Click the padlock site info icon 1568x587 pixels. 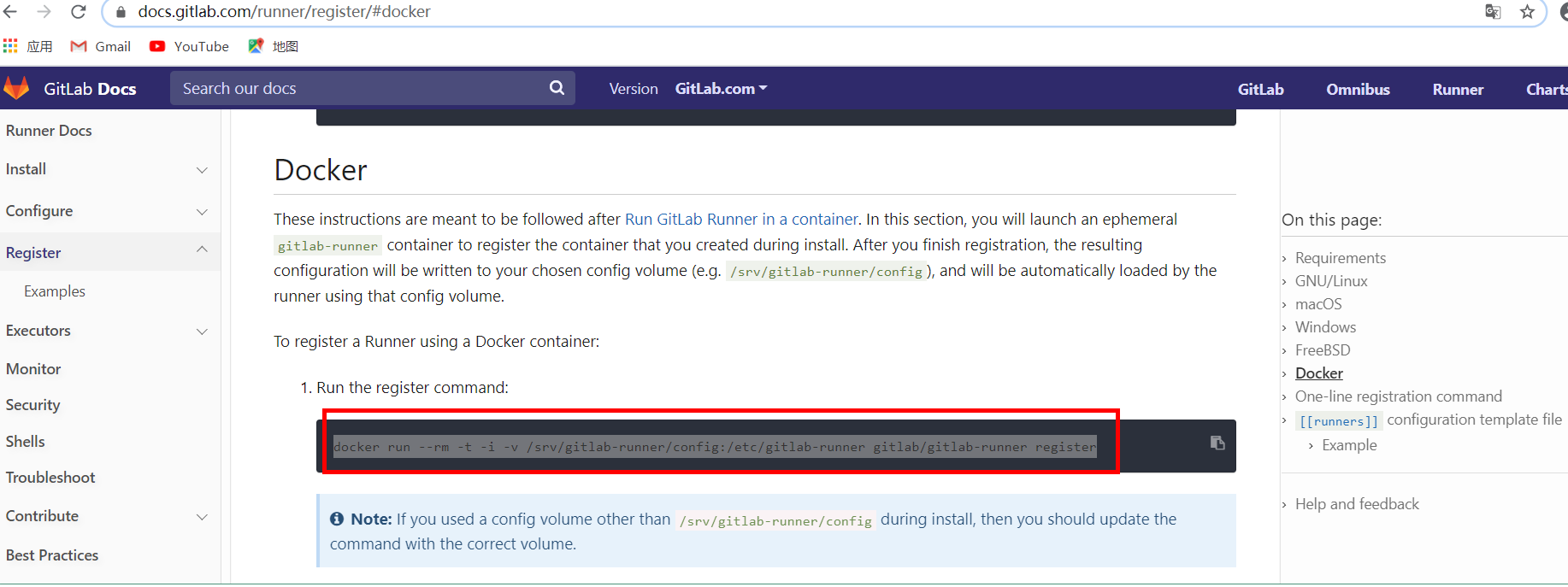(x=121, y=12)
